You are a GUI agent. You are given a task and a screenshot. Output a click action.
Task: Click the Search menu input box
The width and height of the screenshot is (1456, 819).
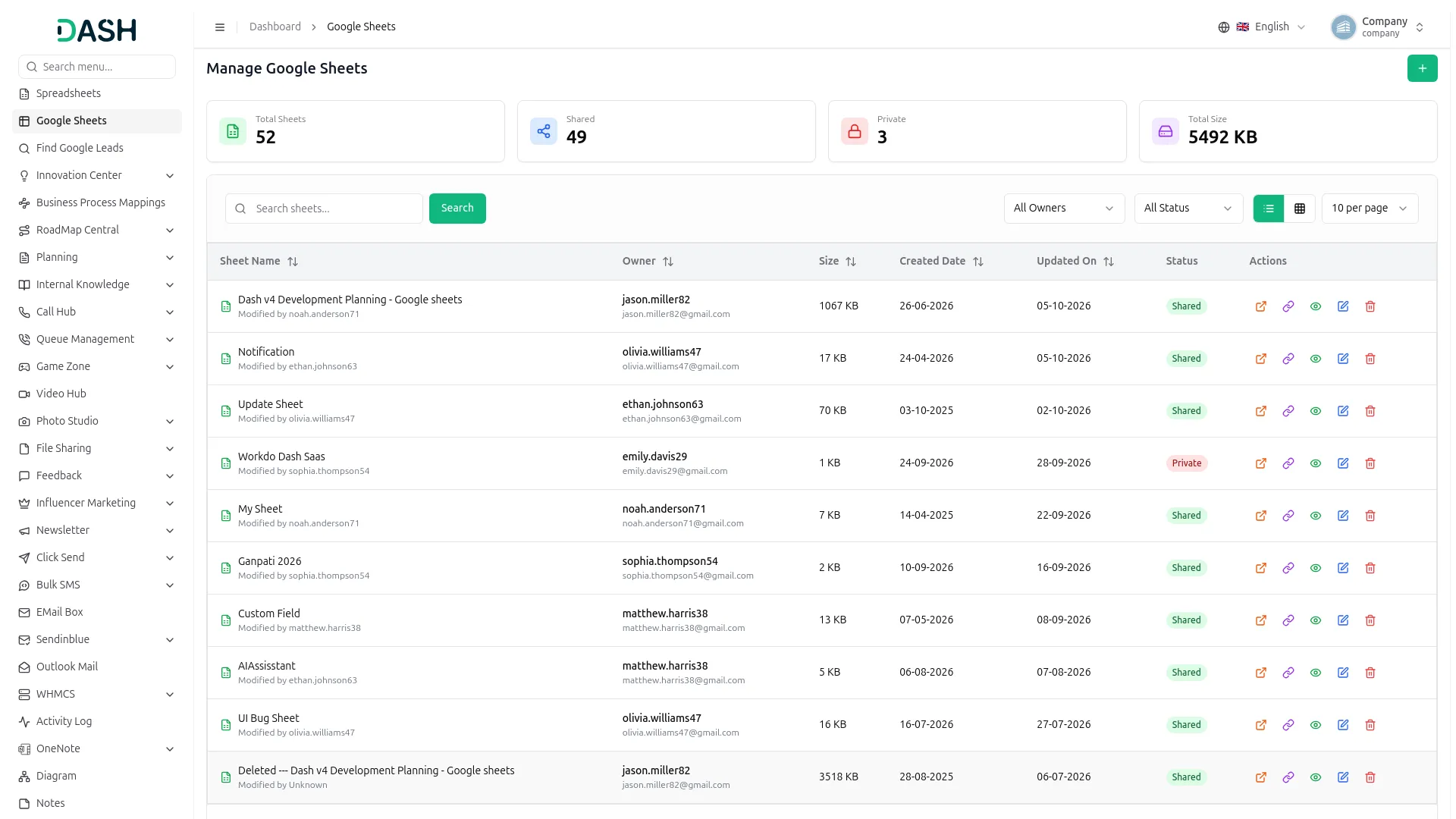click(x=97, y=67)
